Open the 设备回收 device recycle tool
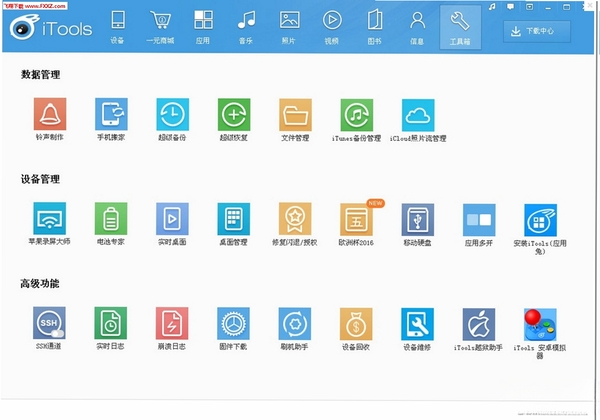Screen dimensions: 600x420 [356, 324]
